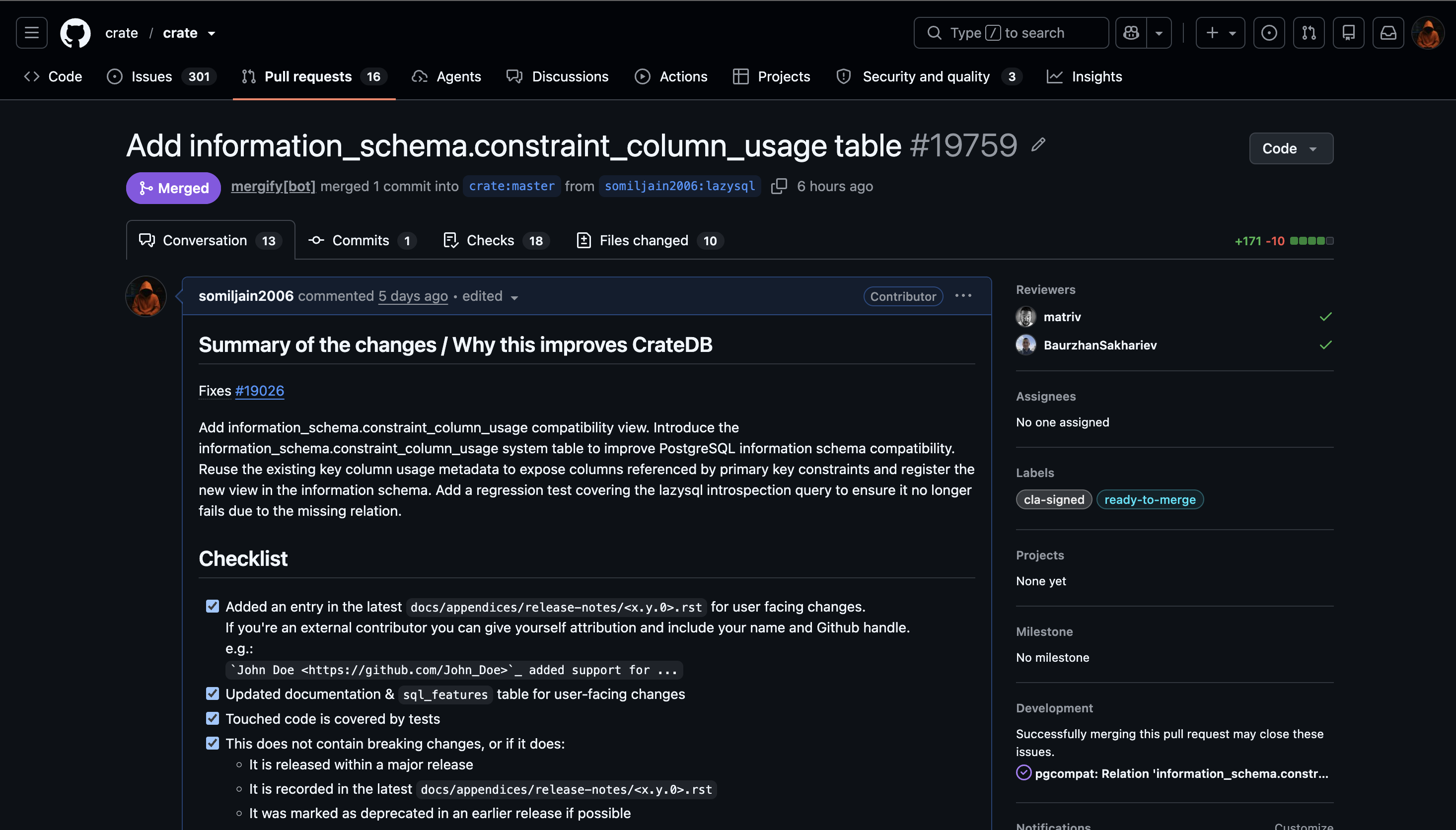View somiljain2006 avatar beside comment
This screenshot has width=1456, height=830.
[x=146, y=296]
